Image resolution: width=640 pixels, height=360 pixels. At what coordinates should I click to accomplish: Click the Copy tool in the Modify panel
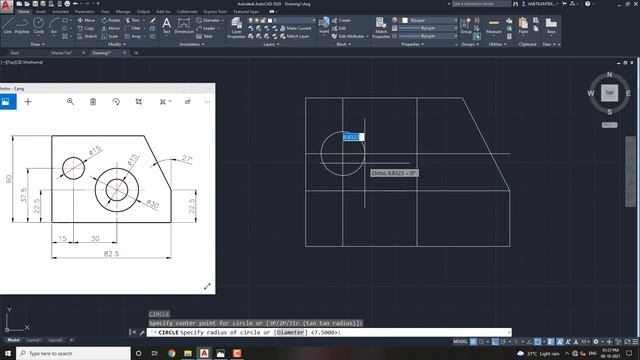86,28
